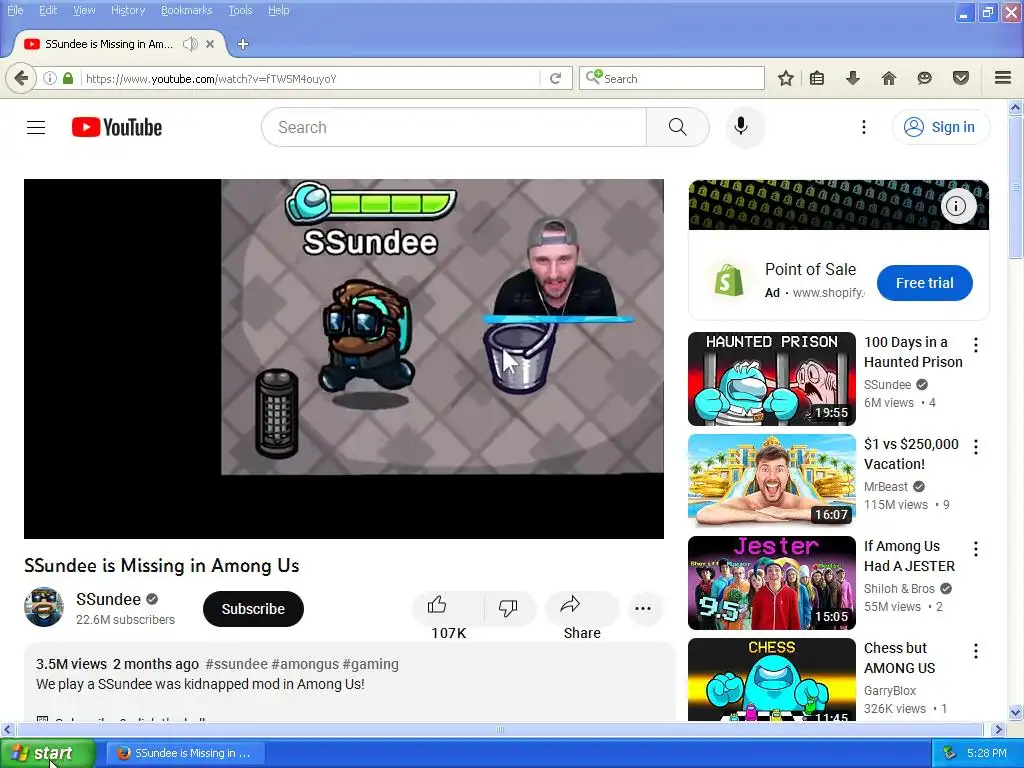The image size is (1024, 768).
Task: Select the Firefox taskbar window button
Action: click(185, 753)
